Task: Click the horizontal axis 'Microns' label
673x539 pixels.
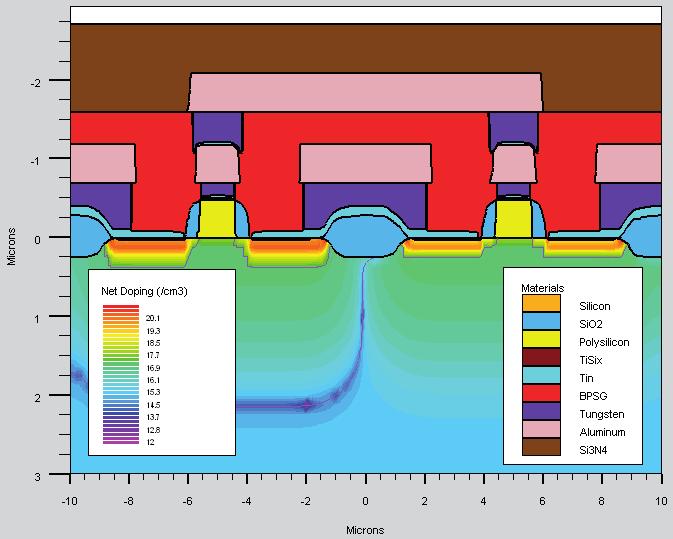Action: pos(365,530)
